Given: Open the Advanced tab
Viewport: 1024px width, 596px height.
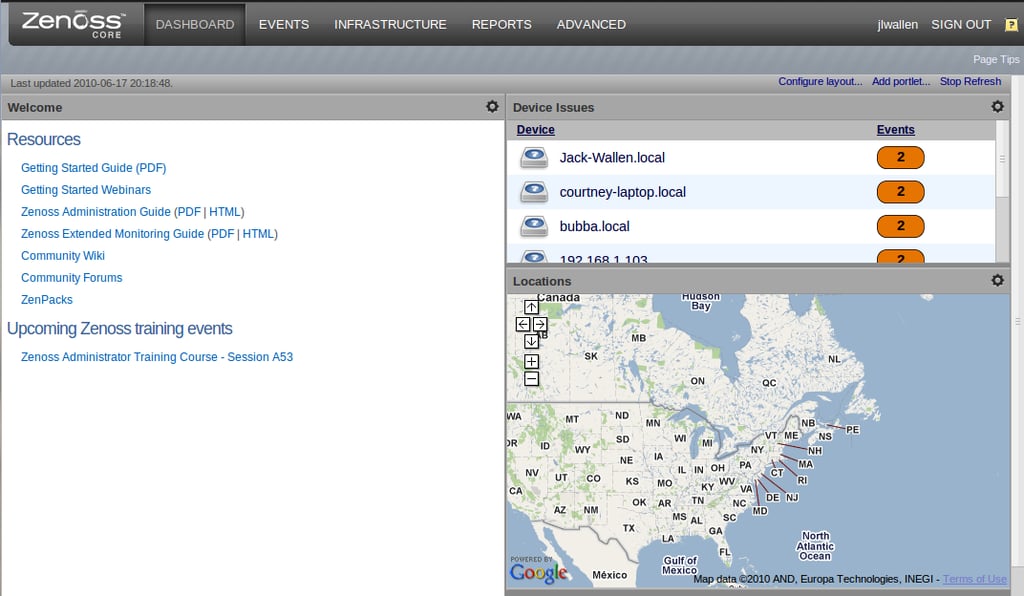Looking at the screenshot, I should pyautogui.click(x=591, y=25).
